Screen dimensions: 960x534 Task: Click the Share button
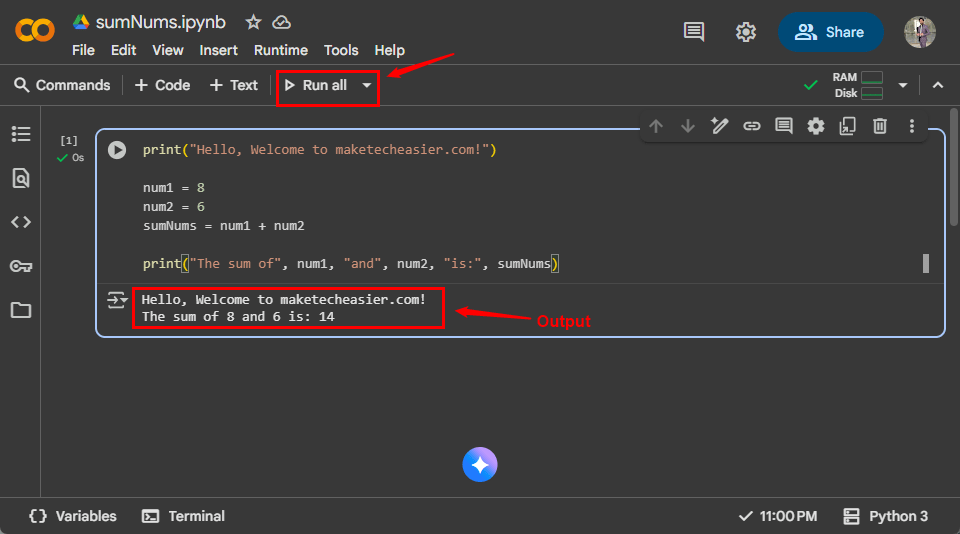tap(830, 32)
